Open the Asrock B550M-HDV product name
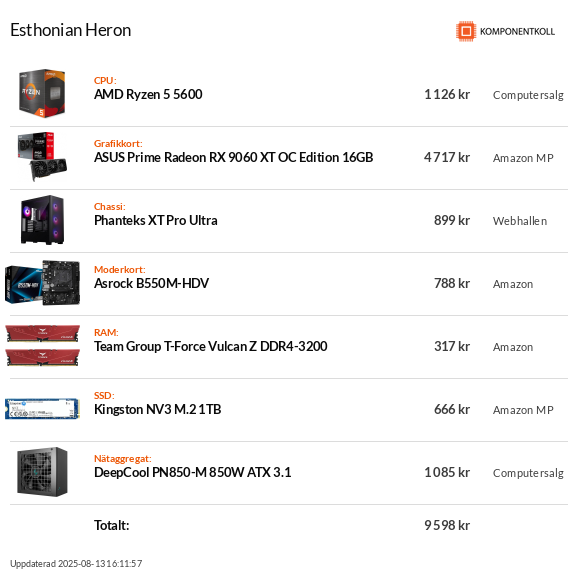577x577 pixels. pyautogui.click(x=151, y=283)
